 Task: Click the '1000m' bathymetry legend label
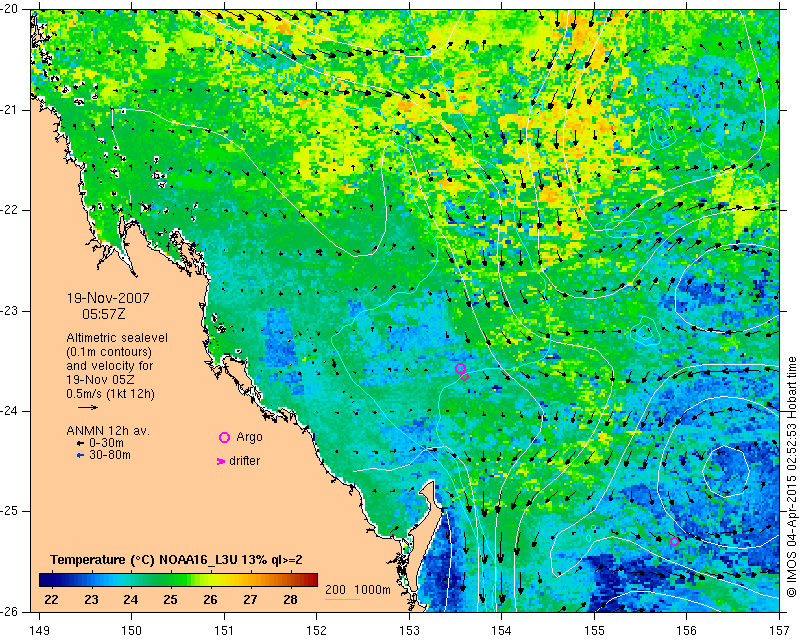click(x=372, y=590)
